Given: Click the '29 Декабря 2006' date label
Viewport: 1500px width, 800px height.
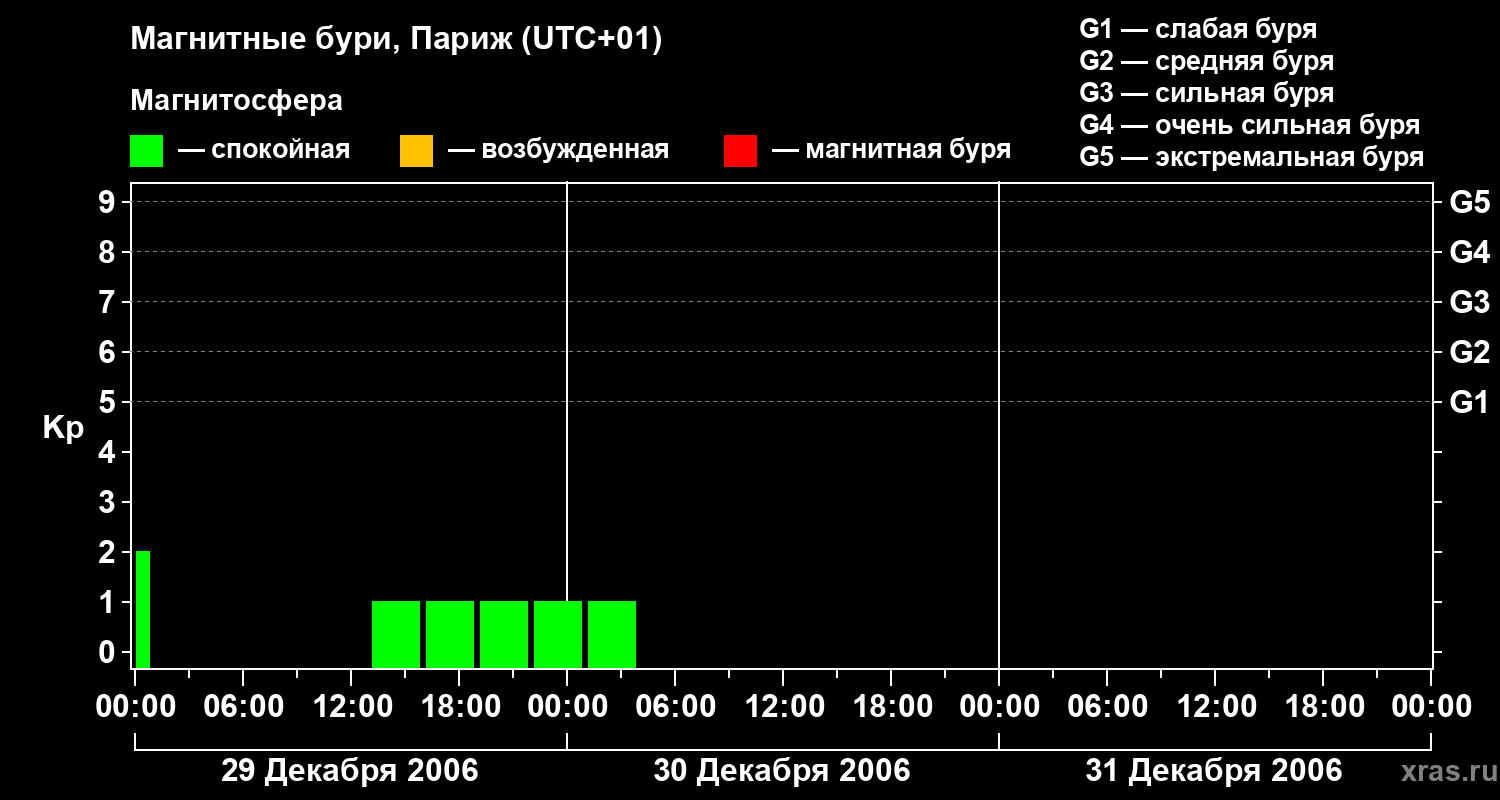Looking at the screenshot, I should (350, 771).
